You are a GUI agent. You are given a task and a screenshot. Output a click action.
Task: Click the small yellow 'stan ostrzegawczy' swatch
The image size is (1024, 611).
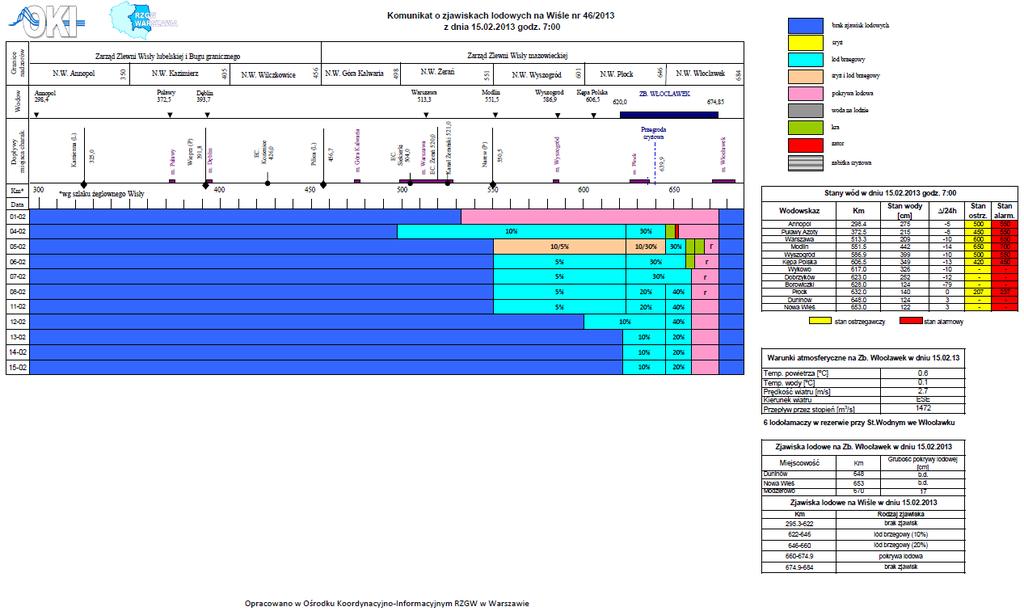tap(820, 321)
